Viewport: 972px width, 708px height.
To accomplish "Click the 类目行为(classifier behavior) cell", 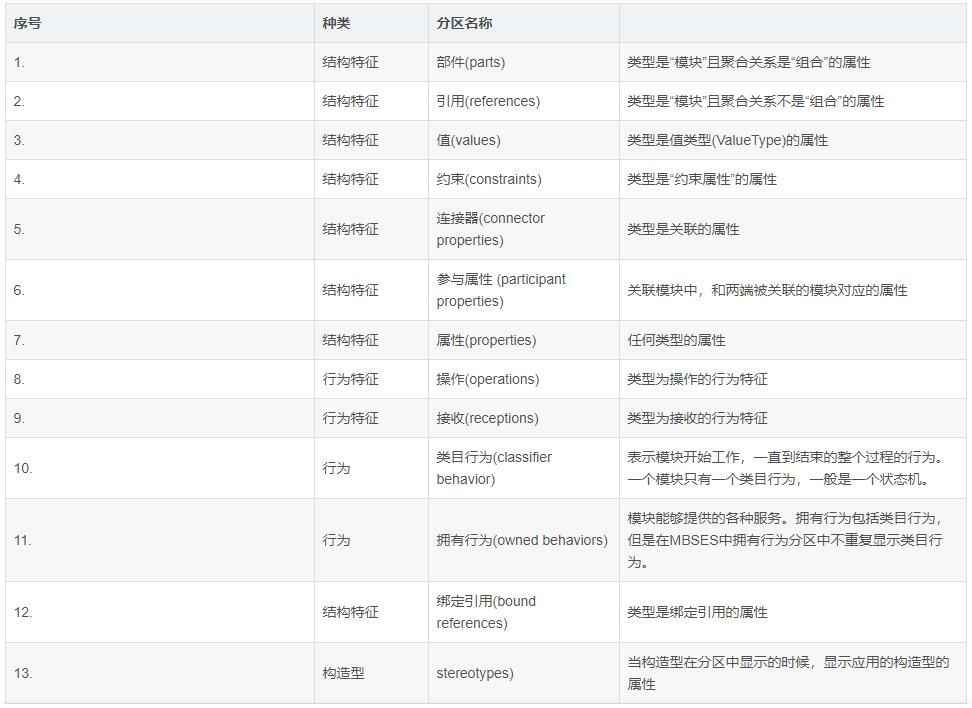I will [x=524, y=468].
